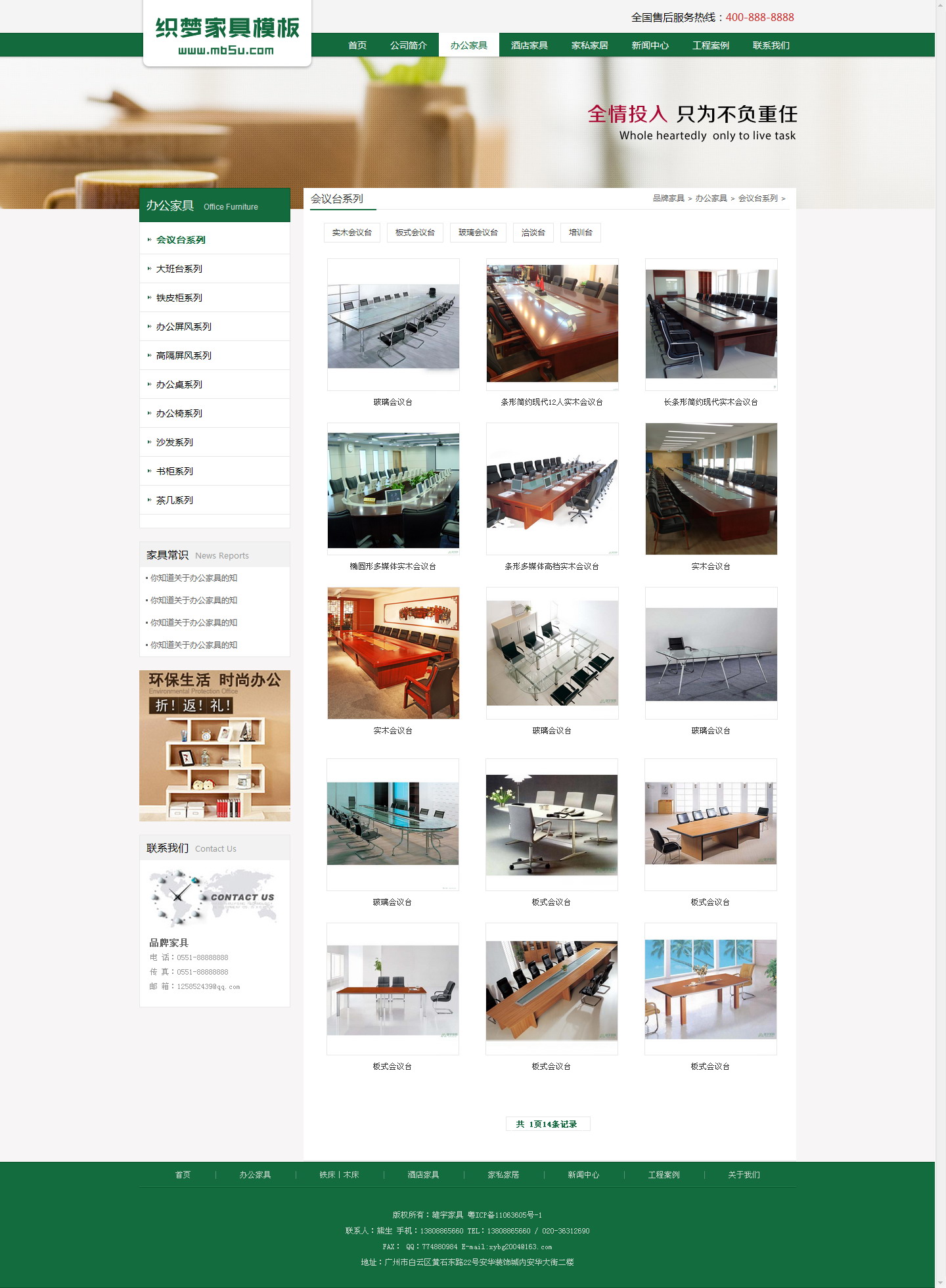Click the 织梦家具模板 site logo
This screenshot has height=1288, width=946.
click(227, 35)
